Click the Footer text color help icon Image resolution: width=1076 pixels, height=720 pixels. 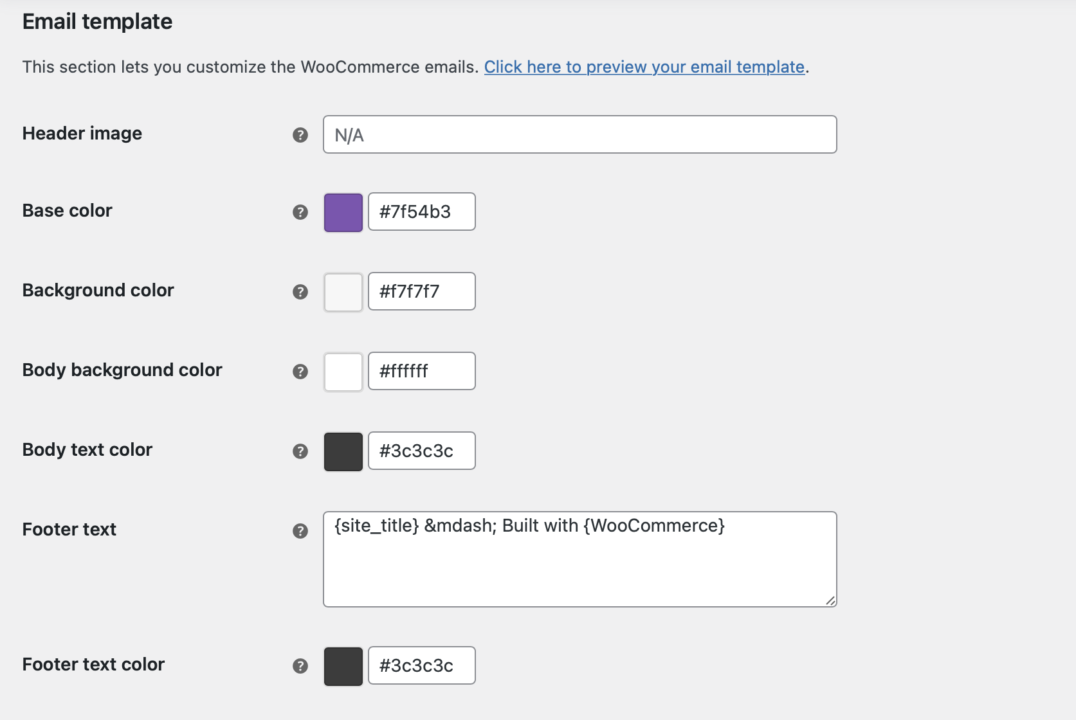coord(299,665)
